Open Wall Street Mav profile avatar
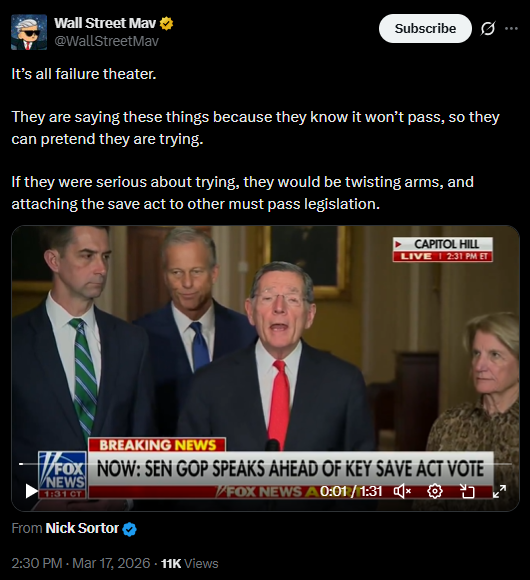Viewport: 530px width, 580px height. point(29,32)
